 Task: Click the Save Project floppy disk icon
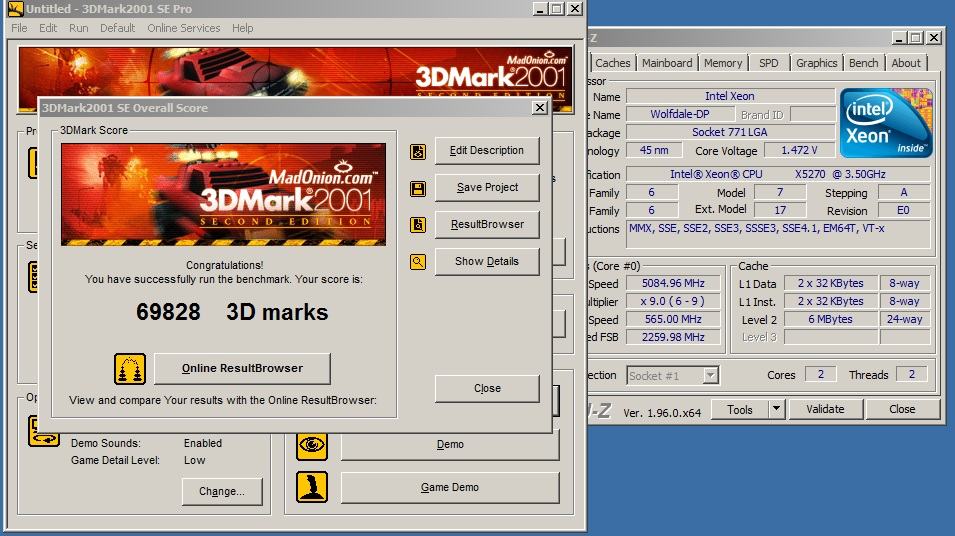(x=418, y=189)
